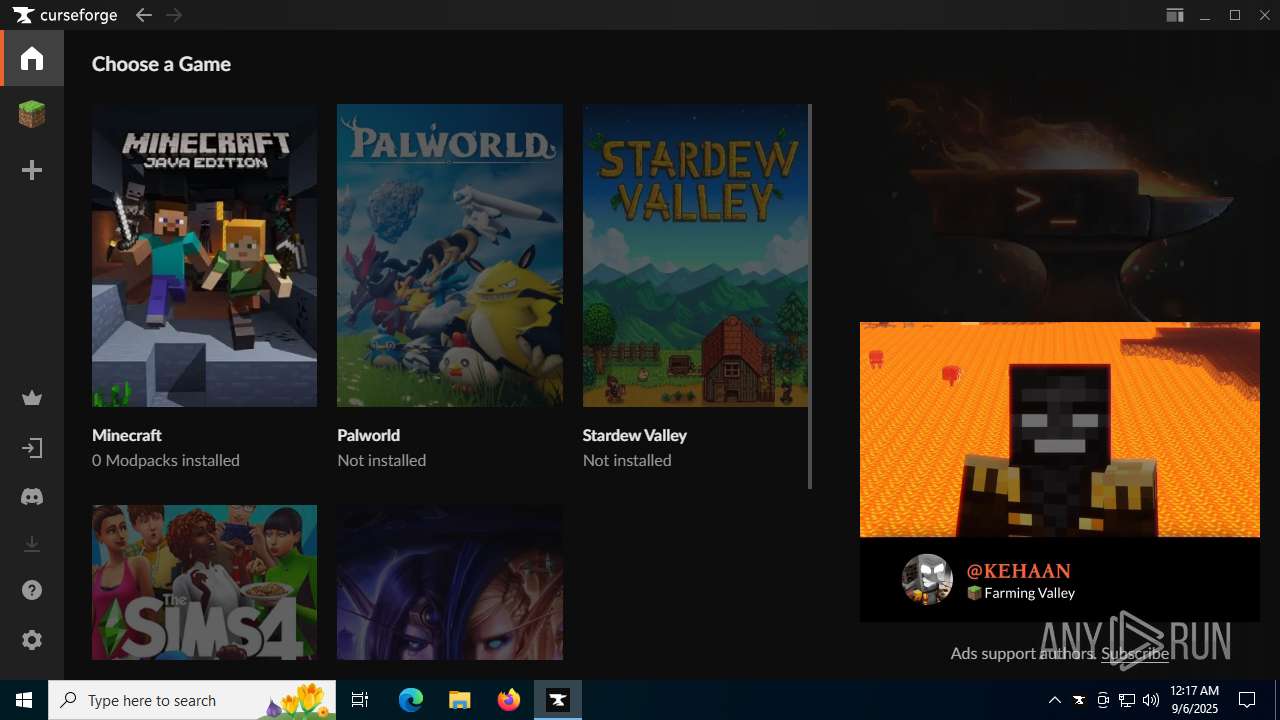Show hidden system tray icons
Viewport: 1280px width, 720px height.
tap(1054, 700)
